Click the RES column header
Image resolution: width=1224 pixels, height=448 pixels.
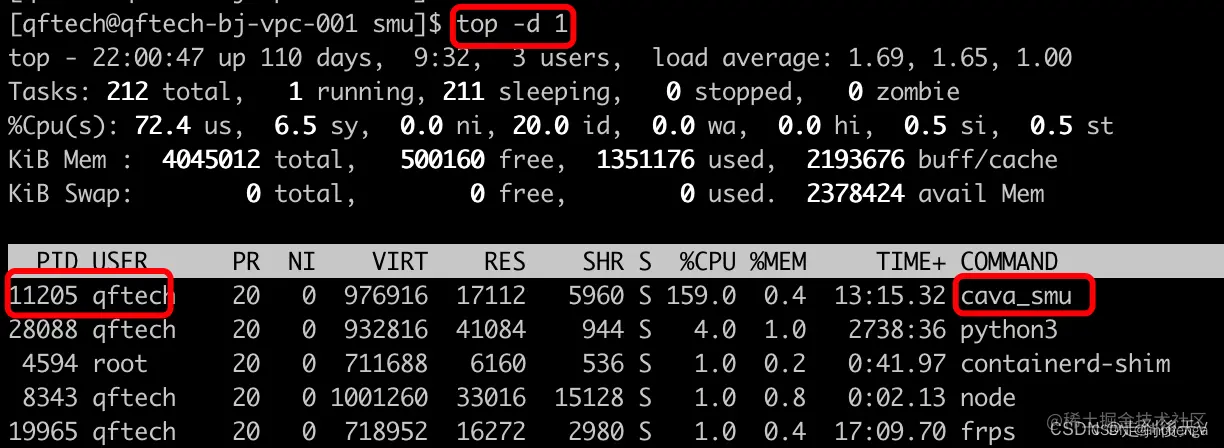tap(505, 262)
